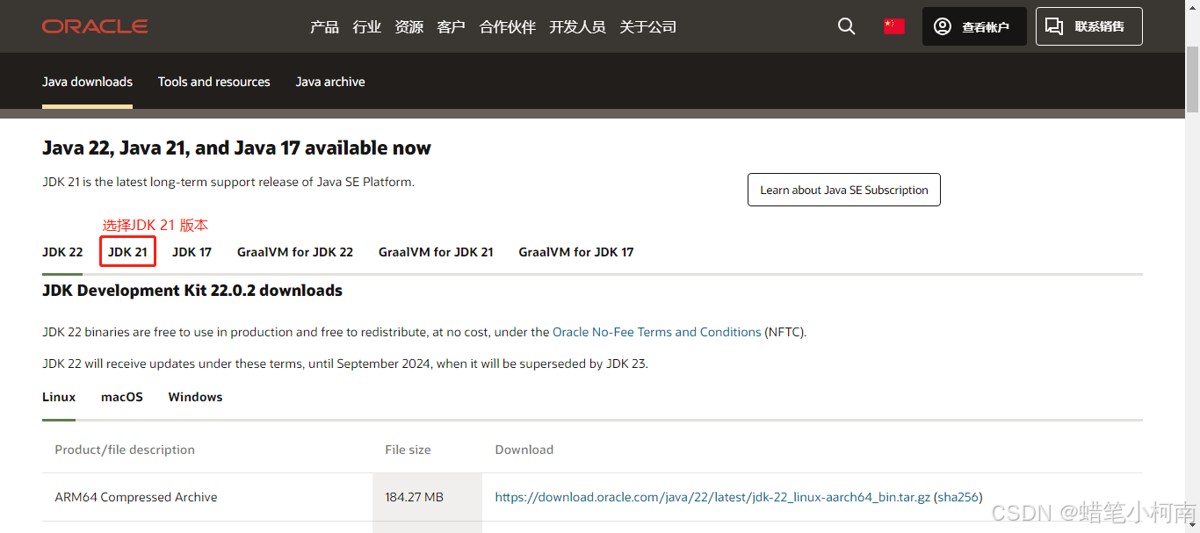The height and width of the screenshot is (533, 1200).
Task: Select the JDK 22 tab
Action: coord(62,252)
